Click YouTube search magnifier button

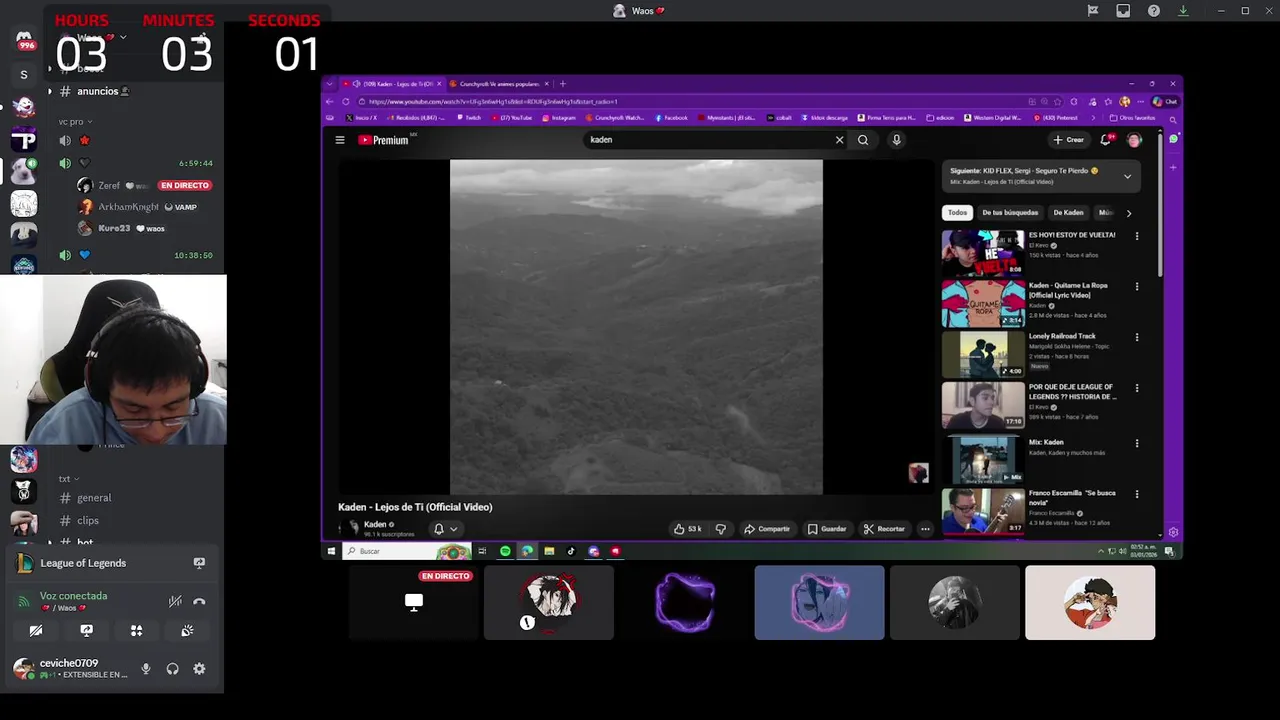point(863,140)
